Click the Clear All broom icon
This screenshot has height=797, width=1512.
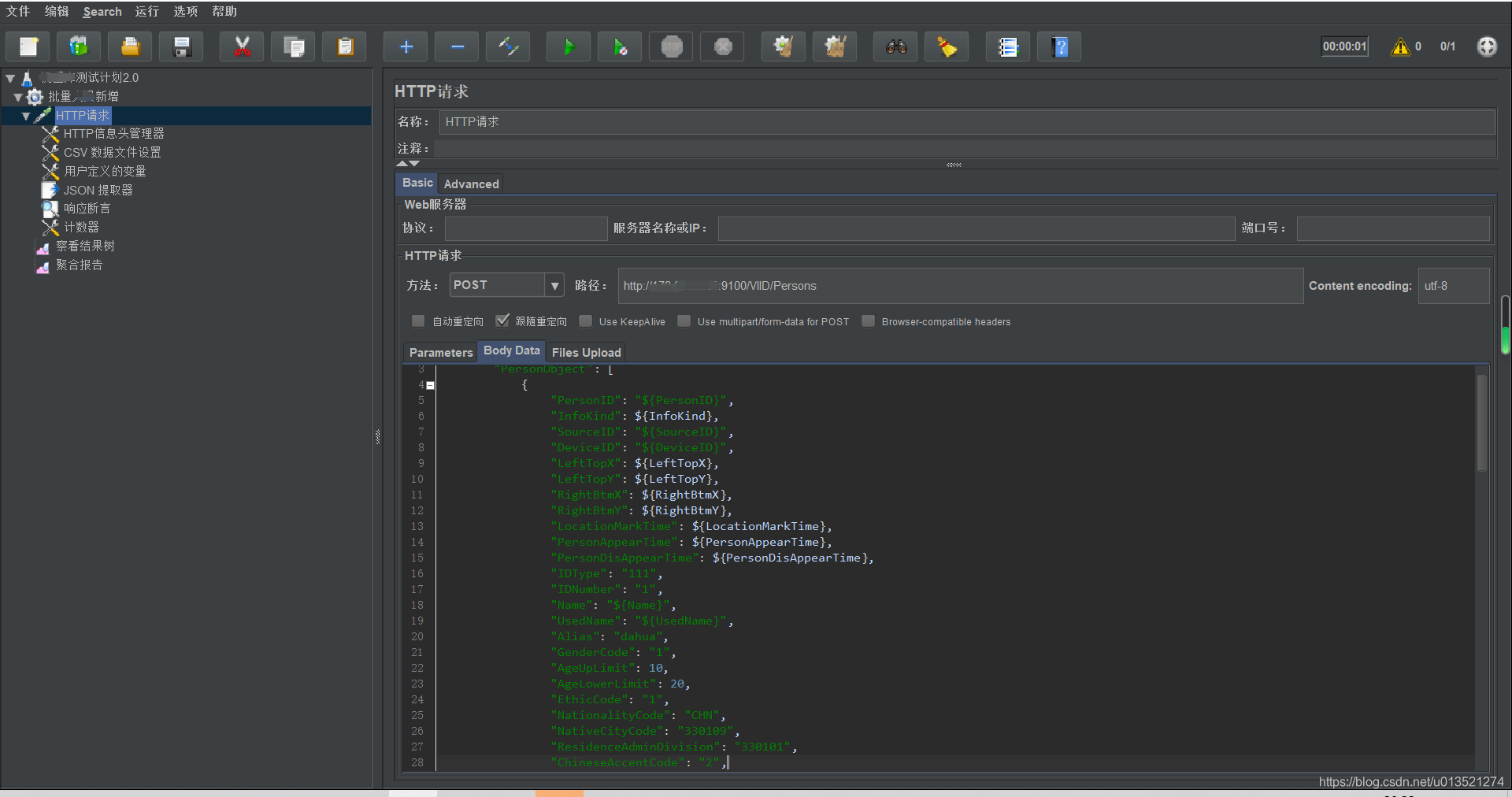(x=835, y=47)
